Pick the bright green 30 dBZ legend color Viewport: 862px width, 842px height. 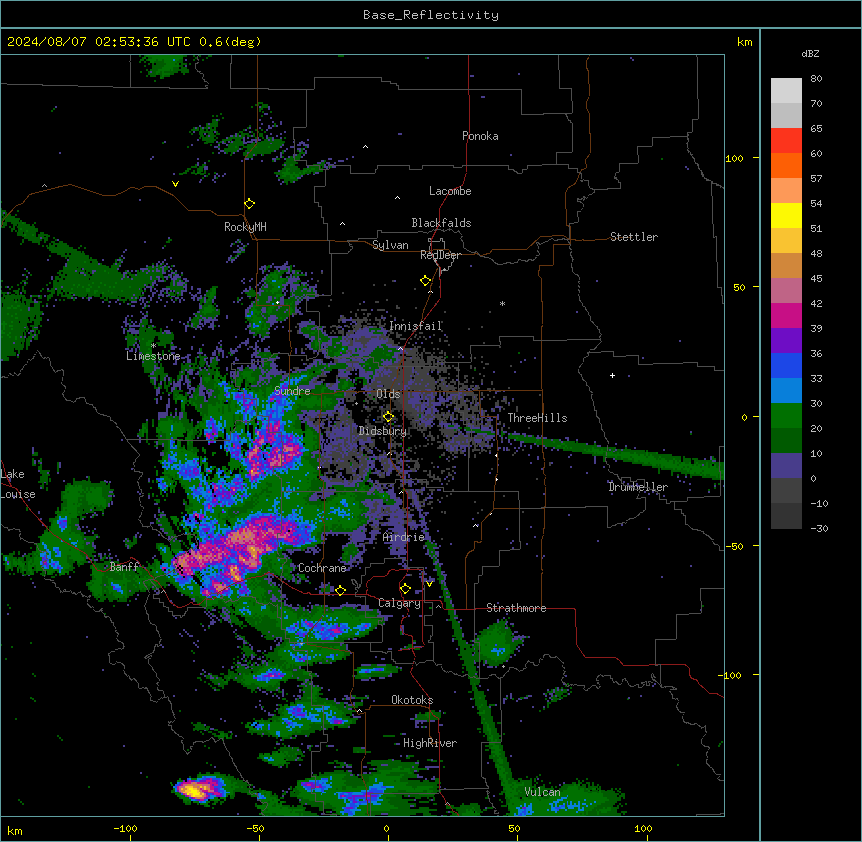(x=786, y=416)
